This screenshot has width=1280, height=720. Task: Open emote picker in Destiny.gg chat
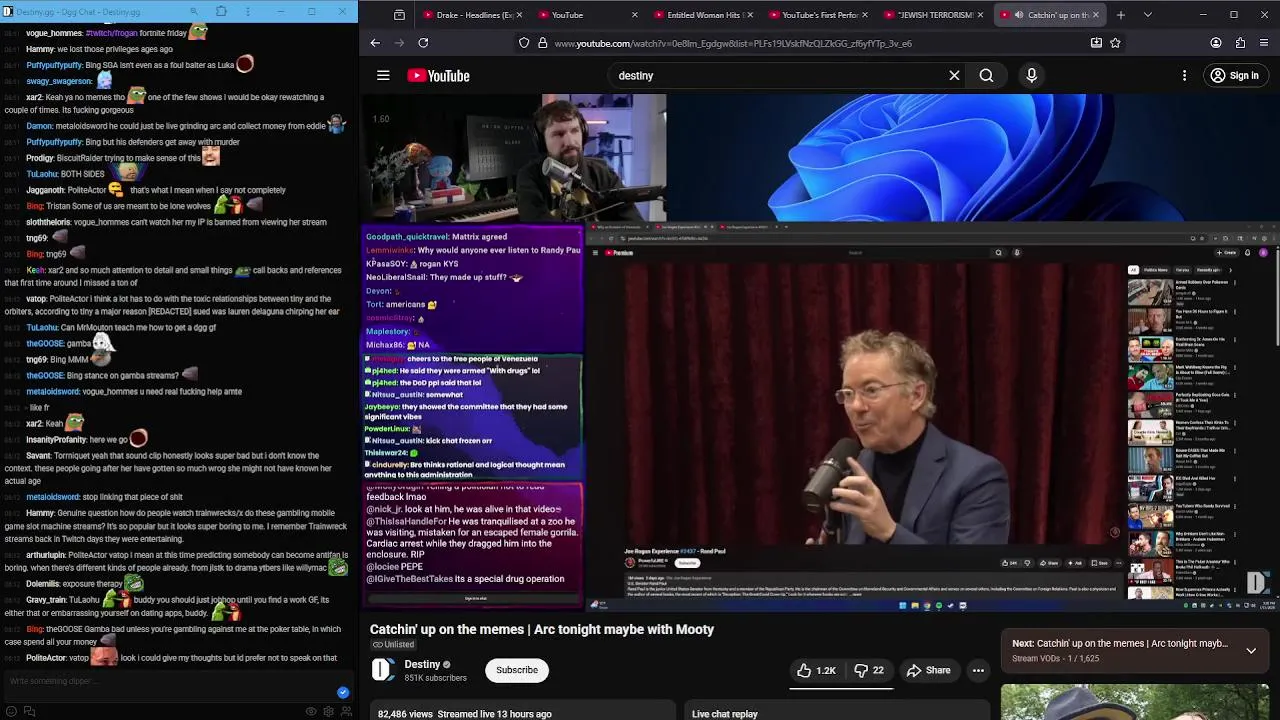pyautogui.click(x=10, y=711)
